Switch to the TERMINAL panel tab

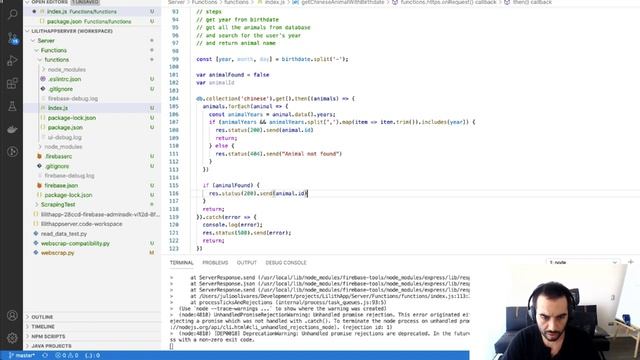click(x=182, y=263)
